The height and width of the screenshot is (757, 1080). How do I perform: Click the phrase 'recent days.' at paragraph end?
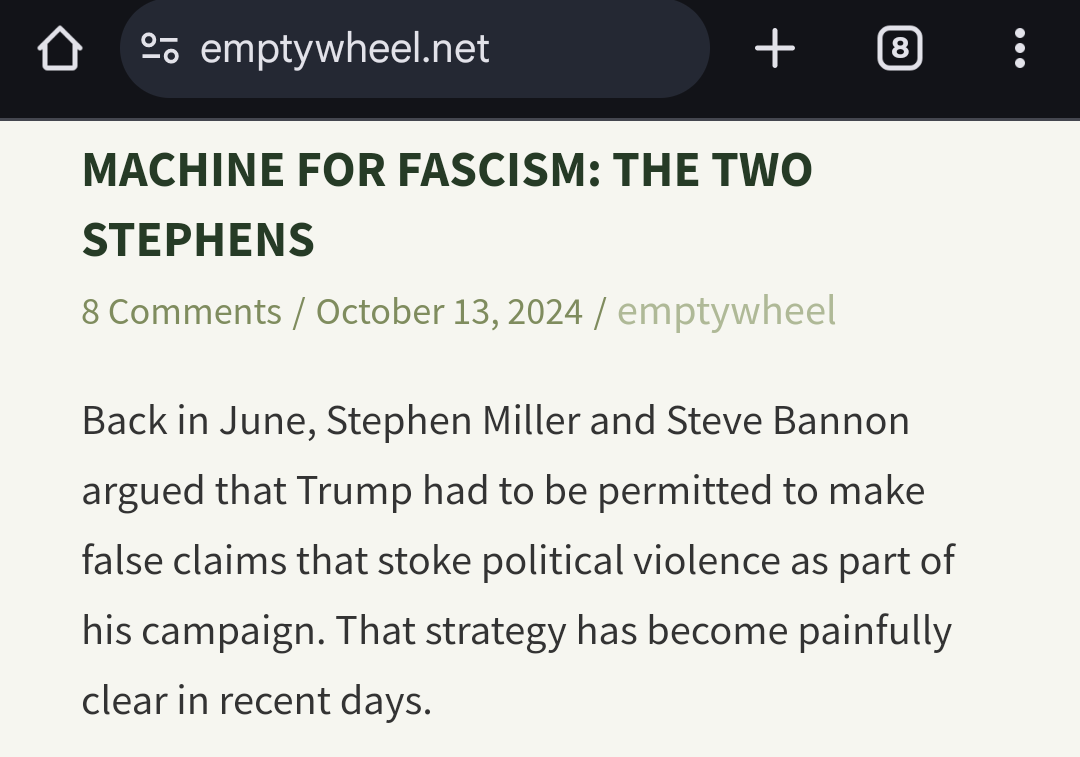point(325,701)
